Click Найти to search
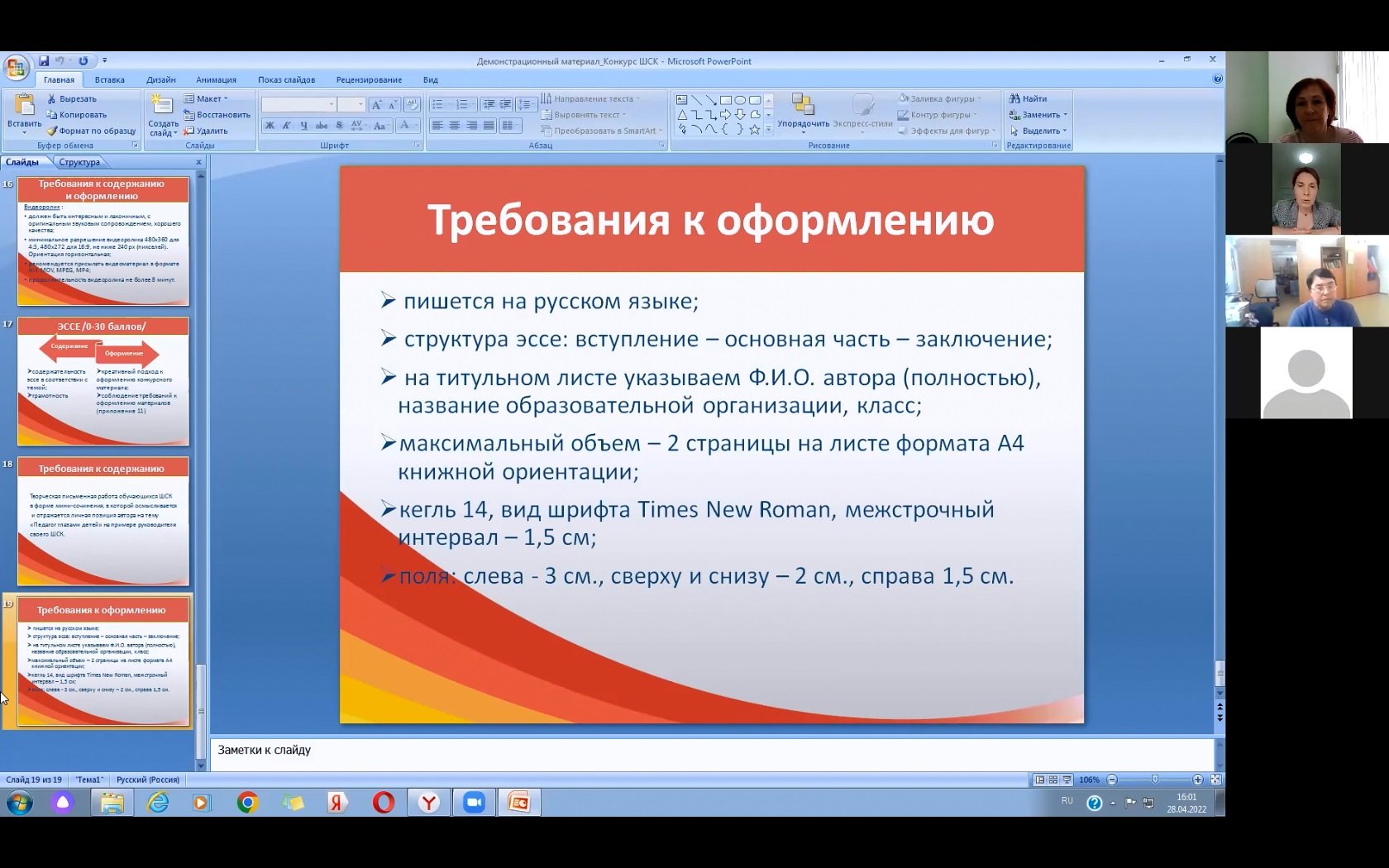 [1028, 98]
